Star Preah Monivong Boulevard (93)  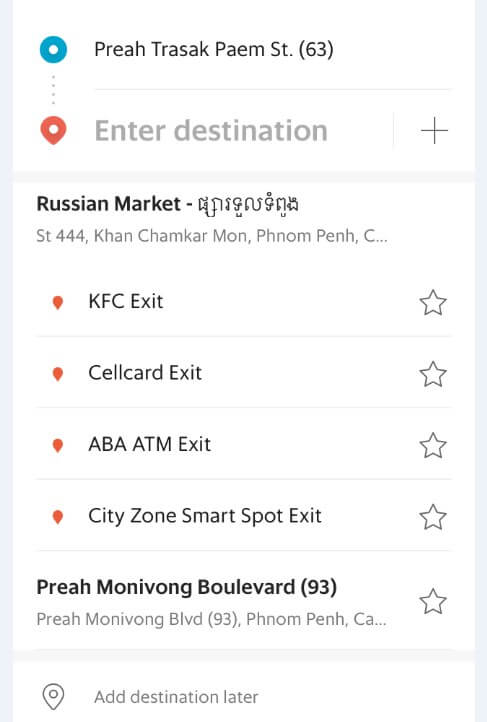[433, 601]
